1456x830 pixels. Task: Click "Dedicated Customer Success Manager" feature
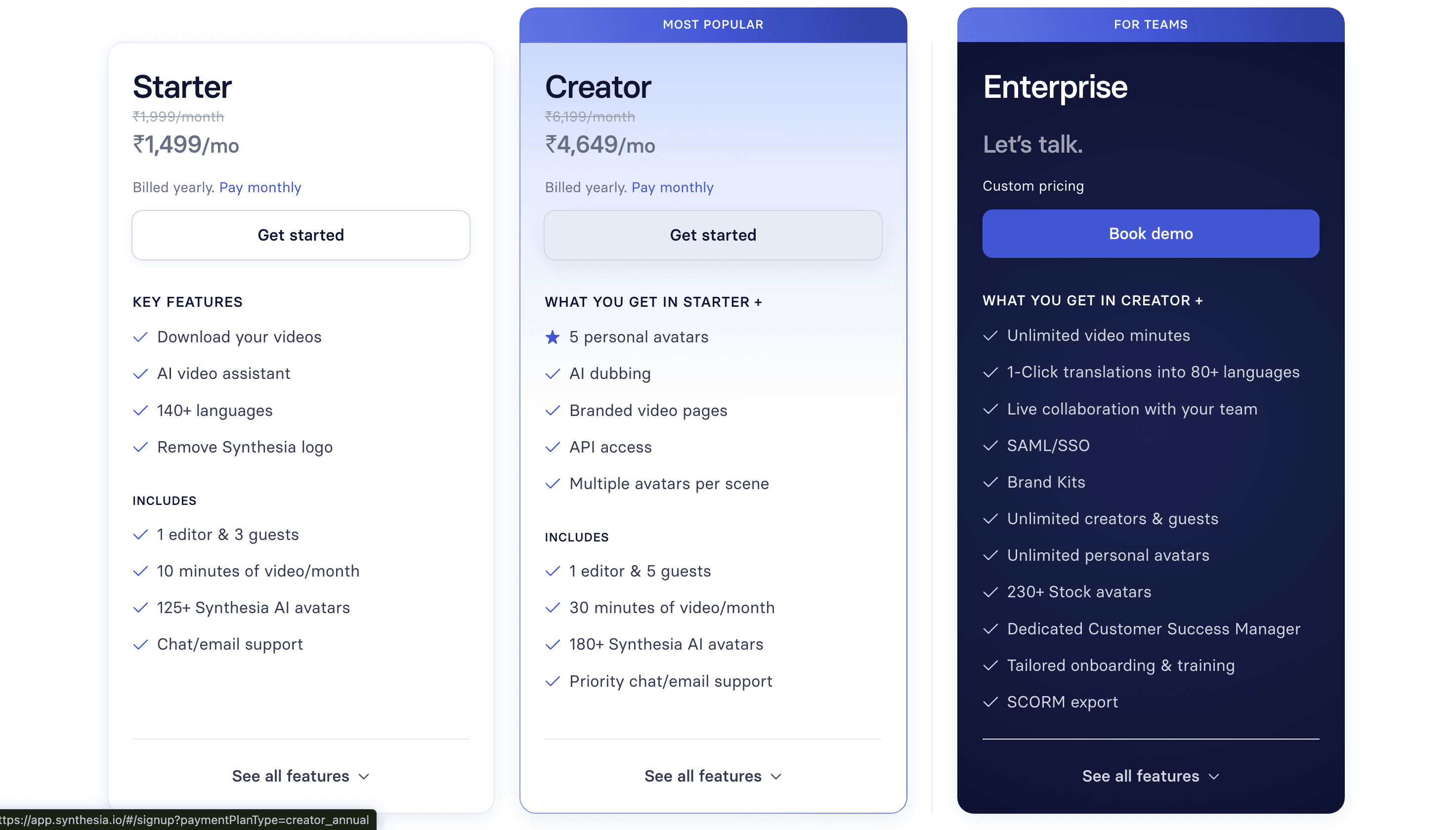[x=1154, y=629]
